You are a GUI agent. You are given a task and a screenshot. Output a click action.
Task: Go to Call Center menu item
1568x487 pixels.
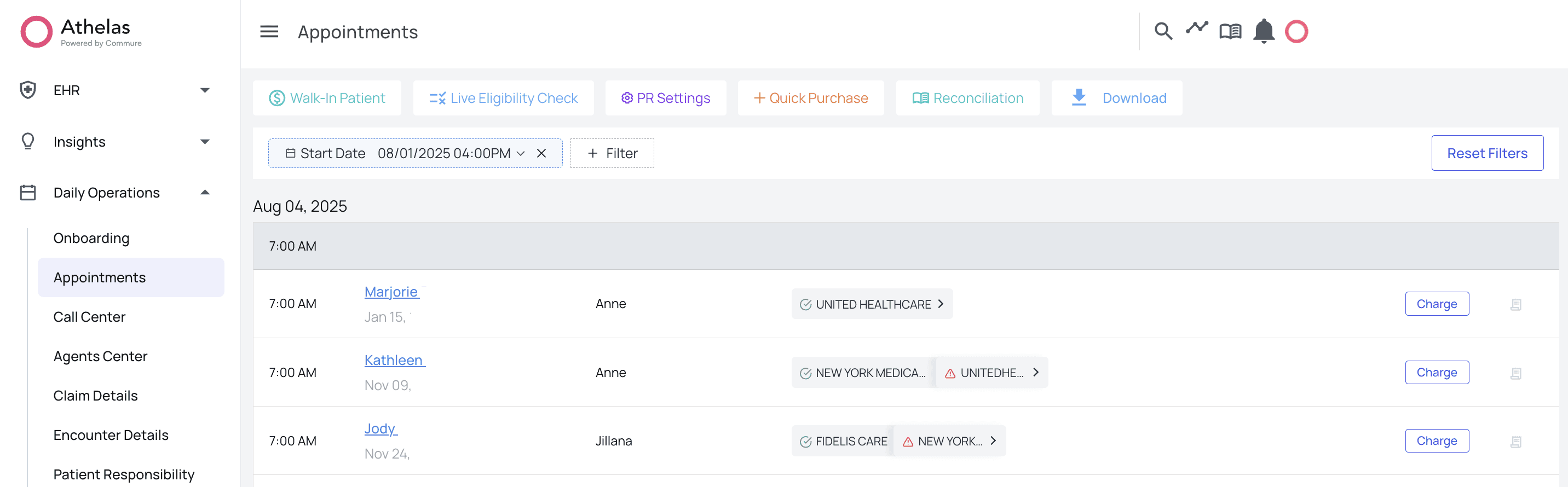[x=89, y=317]
